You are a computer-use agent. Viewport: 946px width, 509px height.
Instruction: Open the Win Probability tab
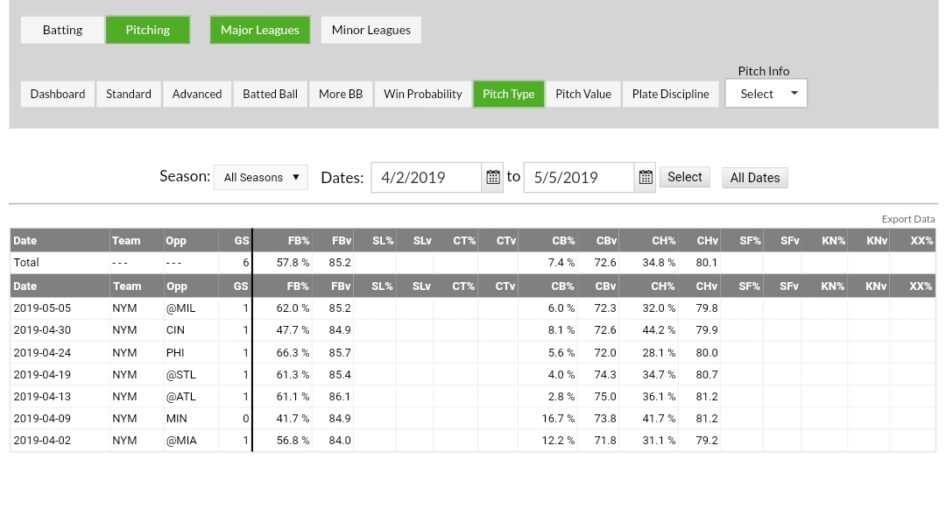[x=423, y=94]
